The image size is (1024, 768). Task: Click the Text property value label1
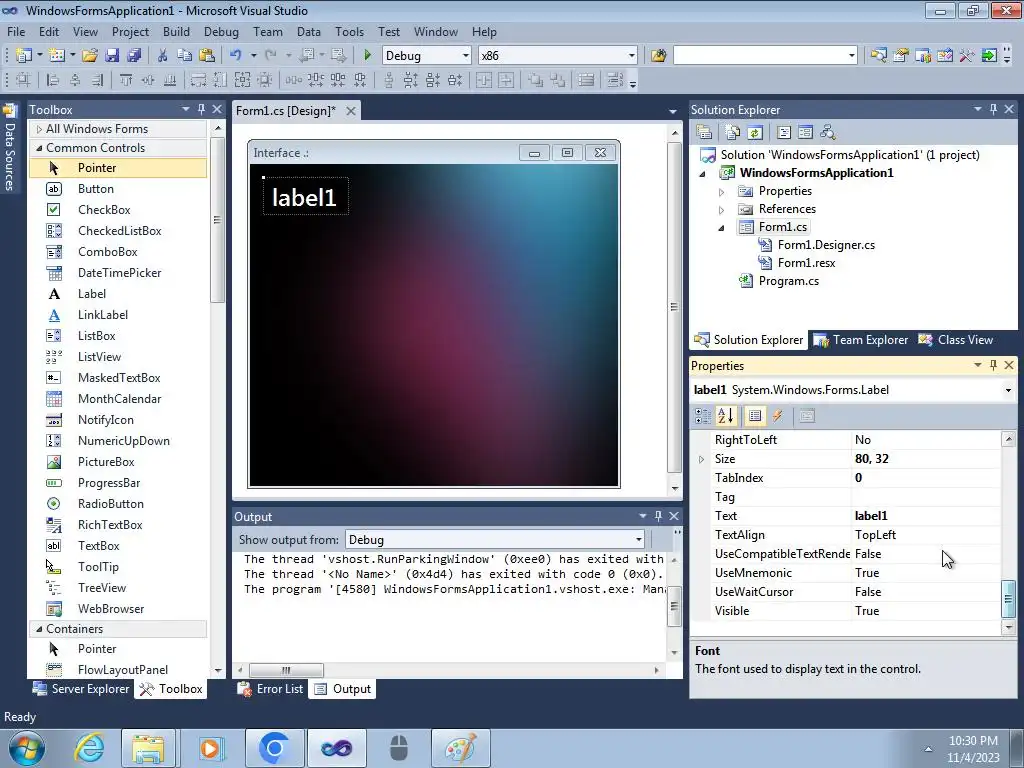point(925,516)
